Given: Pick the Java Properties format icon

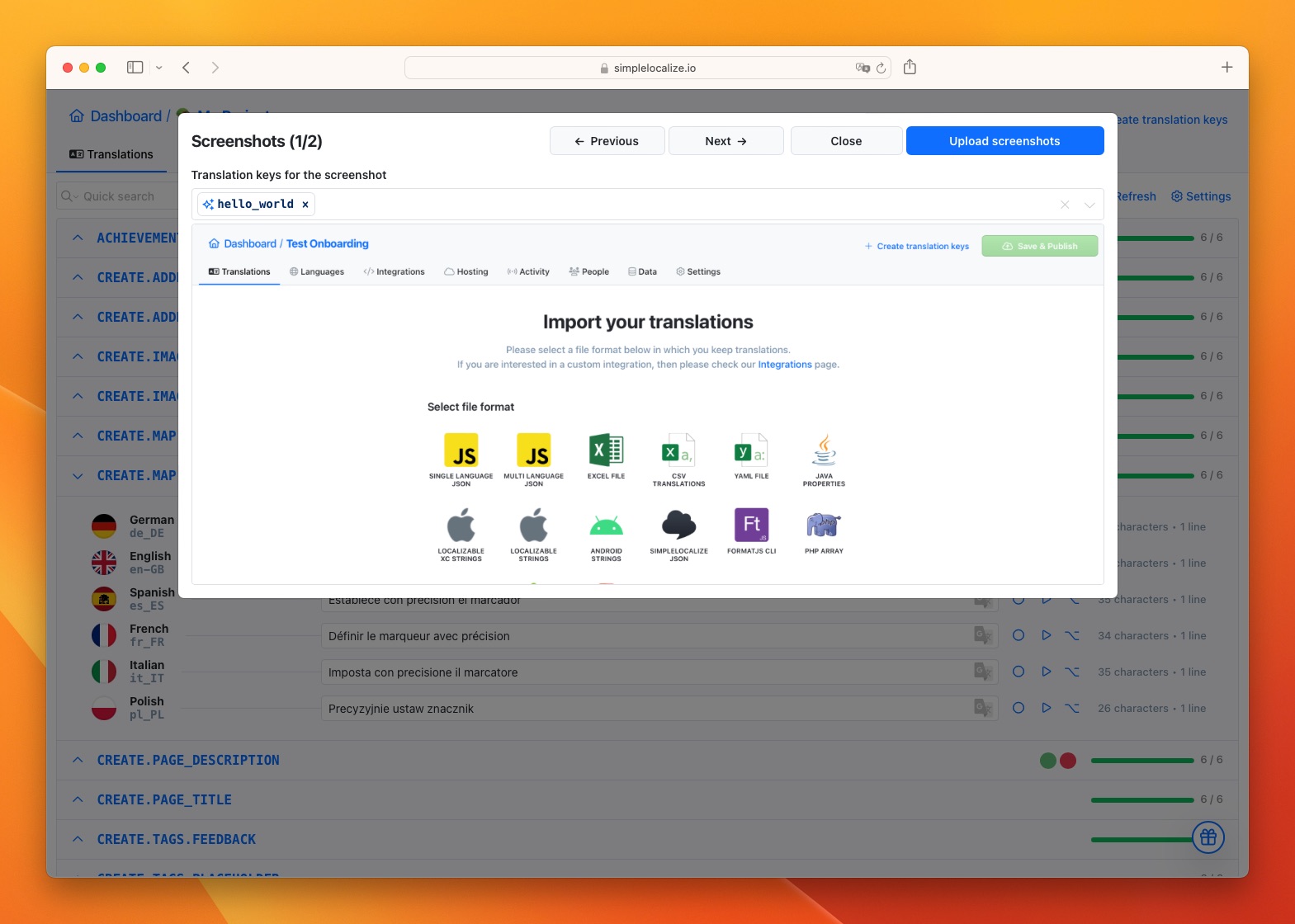Looking at the screenshot, I should tap(824, 450).
